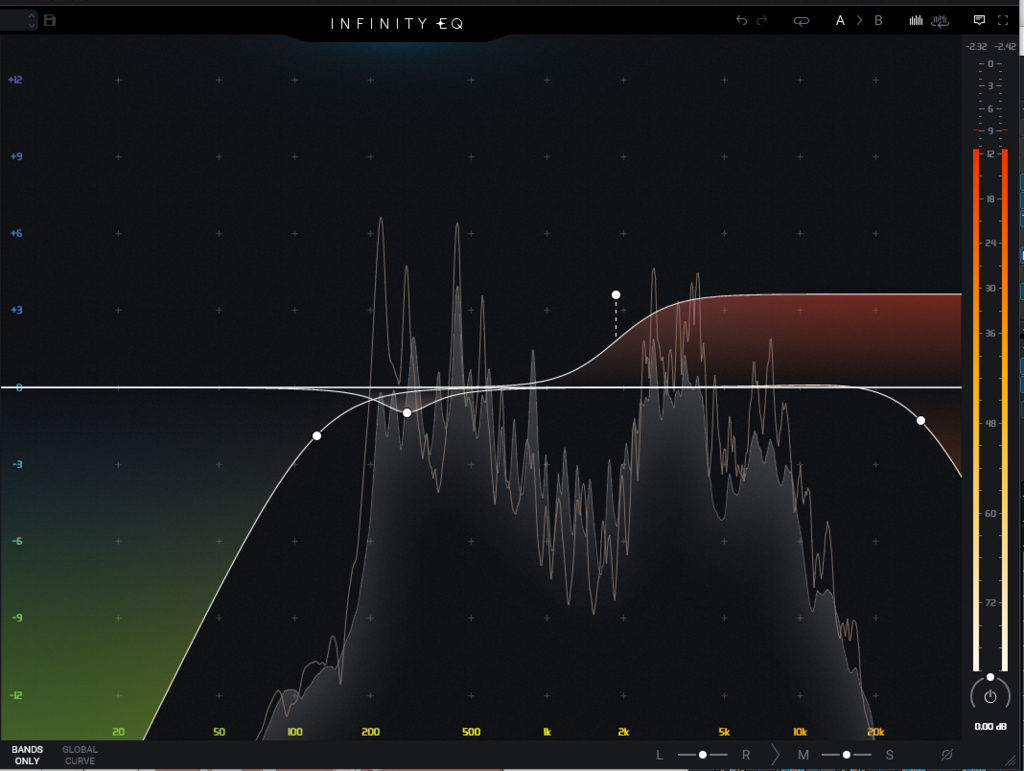The width and height of the screenshot is (1024, 771).
Task: Click the -2.42 right peak level readout
Action: pos(1004,46)
